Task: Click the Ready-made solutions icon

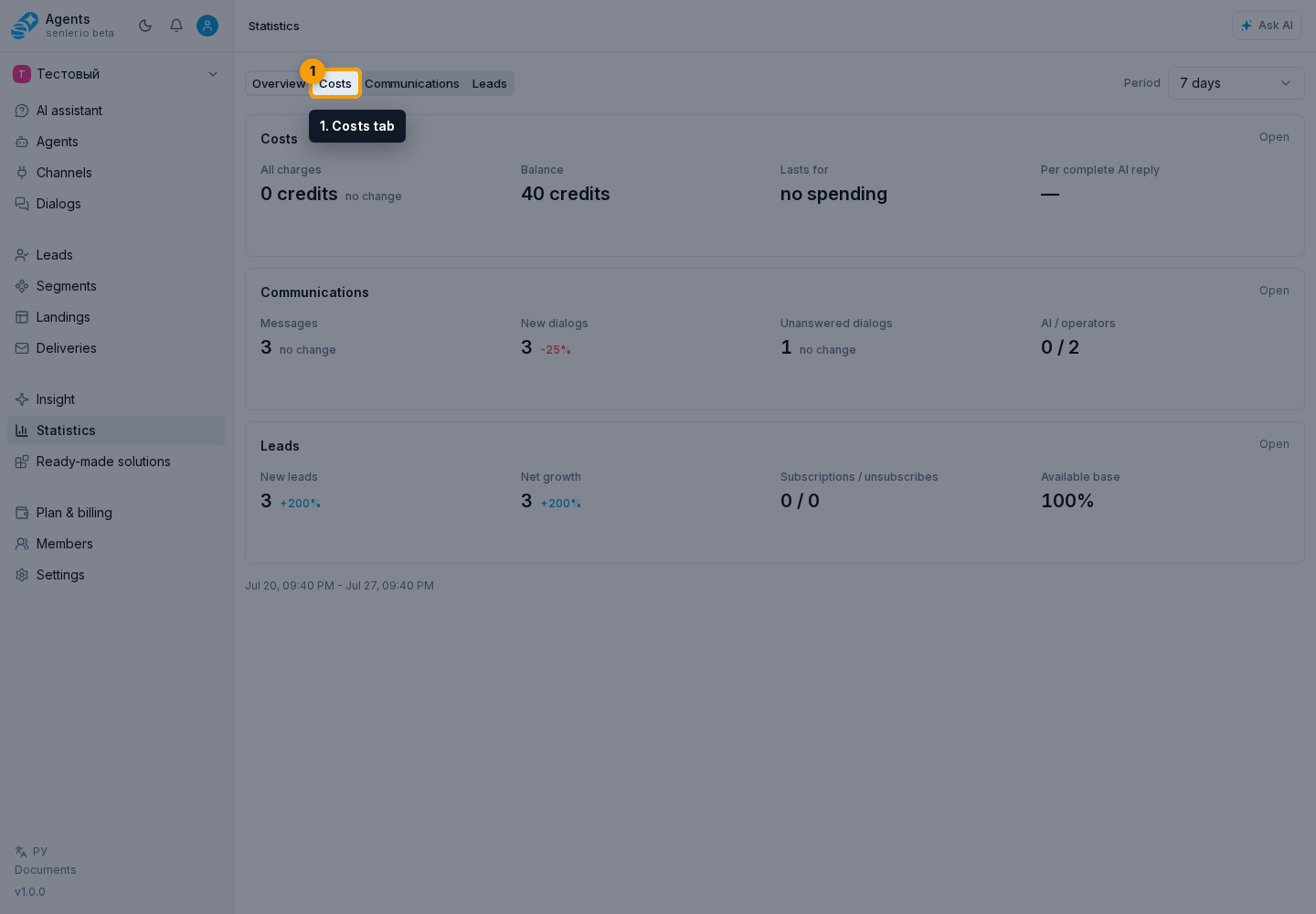Action: click(22, 462)
